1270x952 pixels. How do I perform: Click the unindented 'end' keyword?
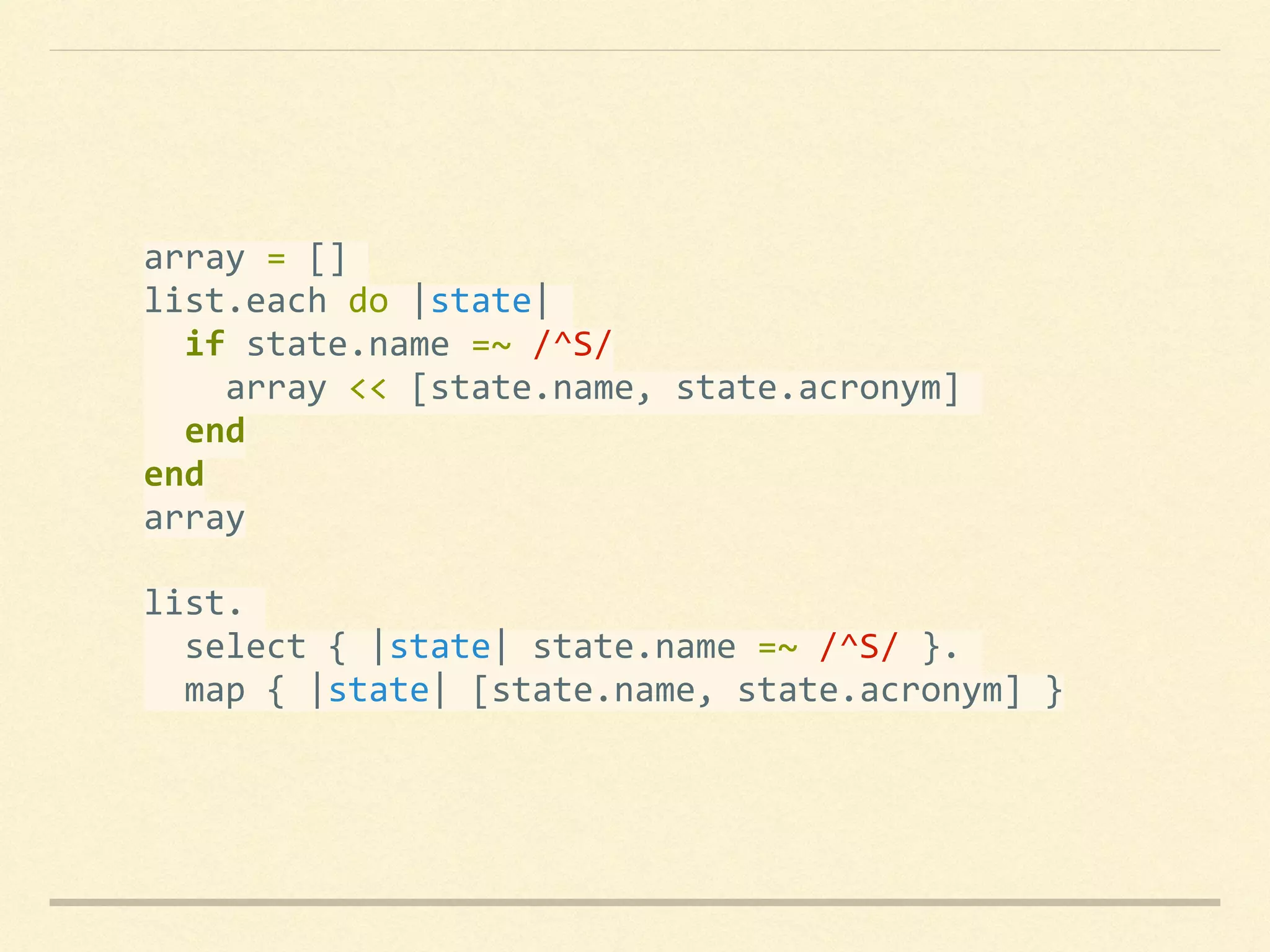tap(174, 474)
